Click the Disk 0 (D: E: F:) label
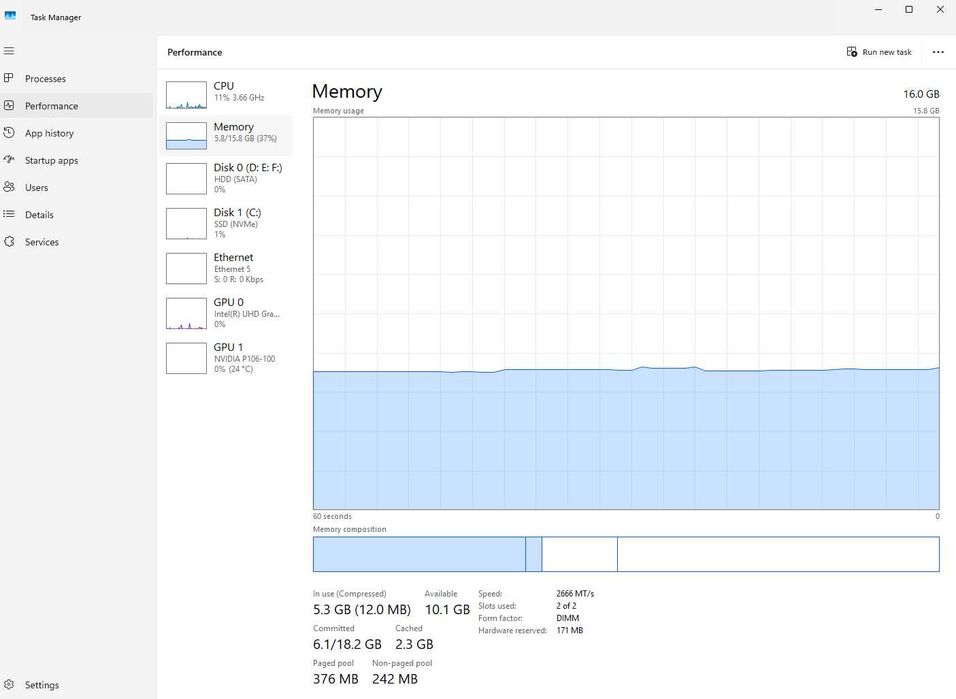 click(248, 168)
